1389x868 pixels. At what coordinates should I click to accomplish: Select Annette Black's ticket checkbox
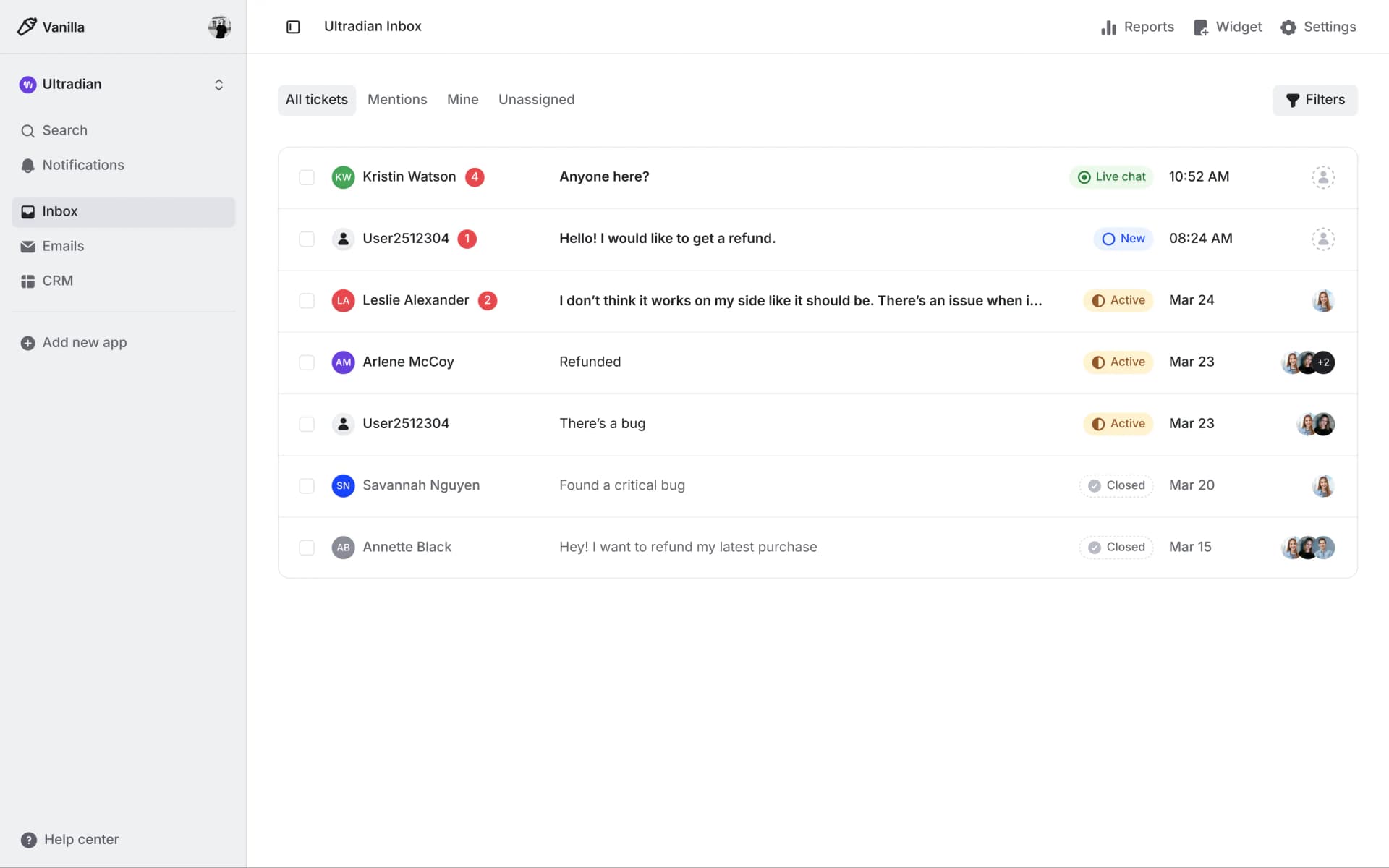307,548
